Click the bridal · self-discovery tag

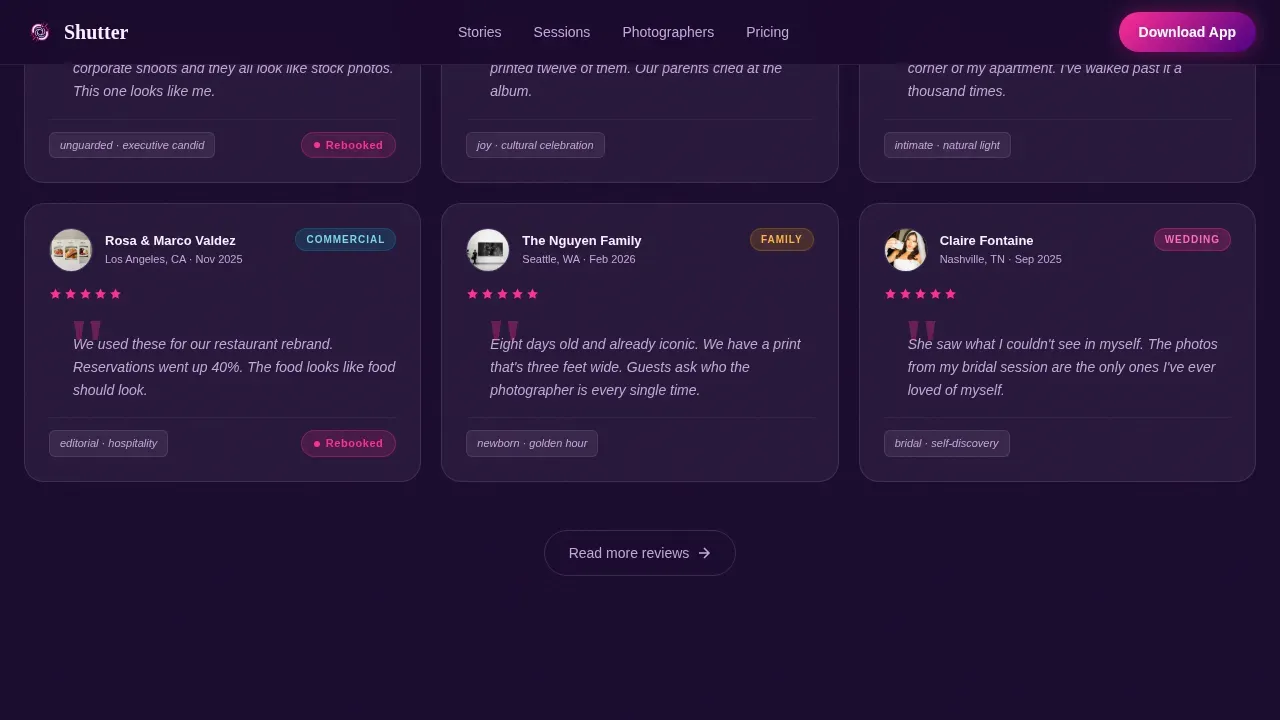[x=947, y=443]
